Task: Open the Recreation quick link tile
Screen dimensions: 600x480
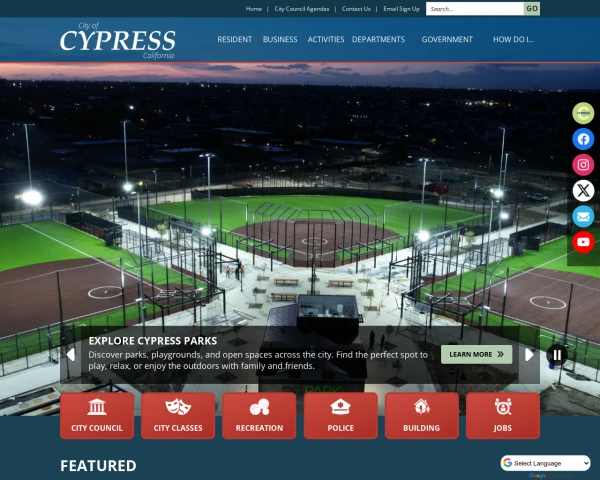Action: [259, 415]
